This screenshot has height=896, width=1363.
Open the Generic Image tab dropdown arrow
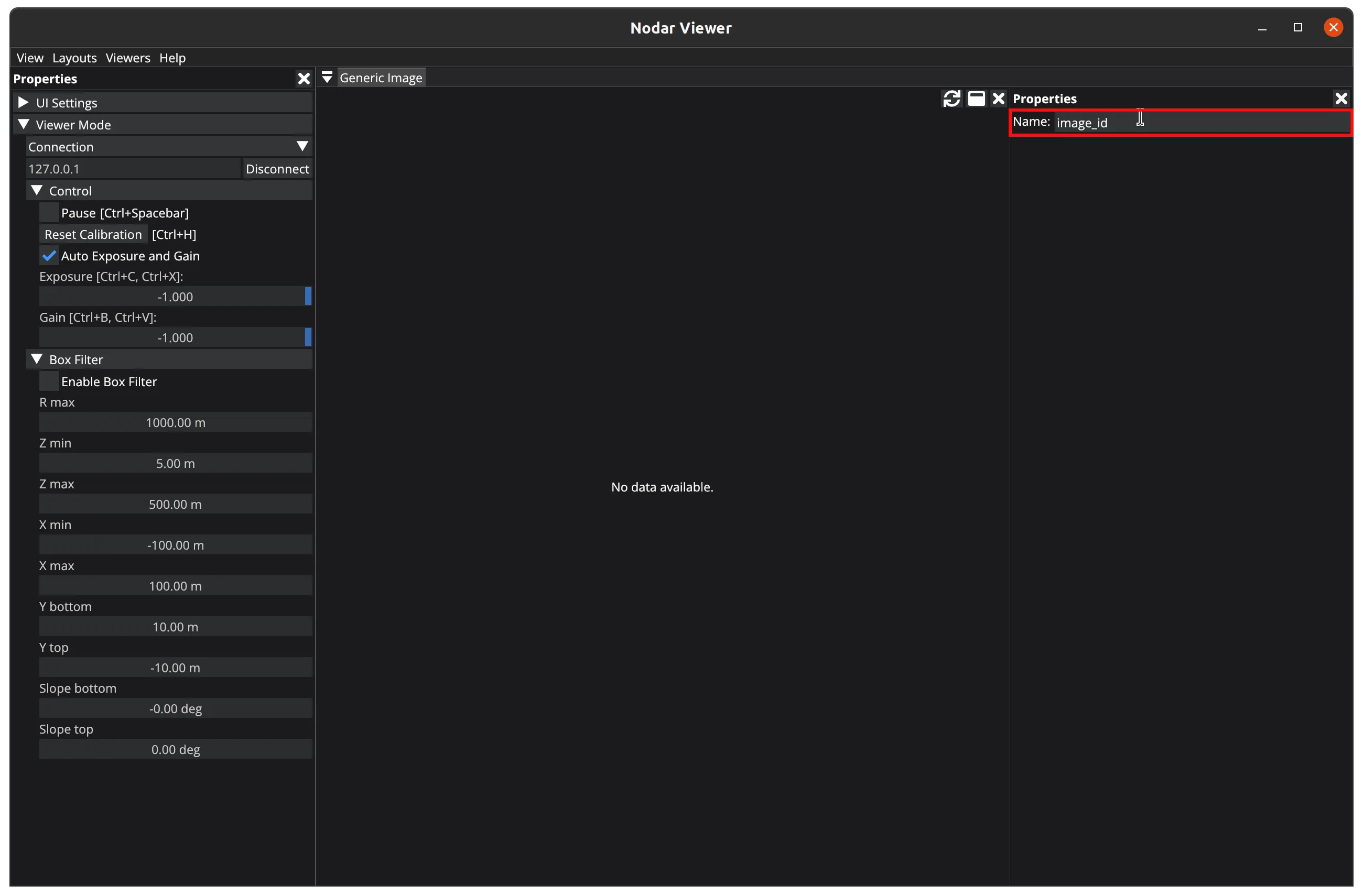click(327, 78)
